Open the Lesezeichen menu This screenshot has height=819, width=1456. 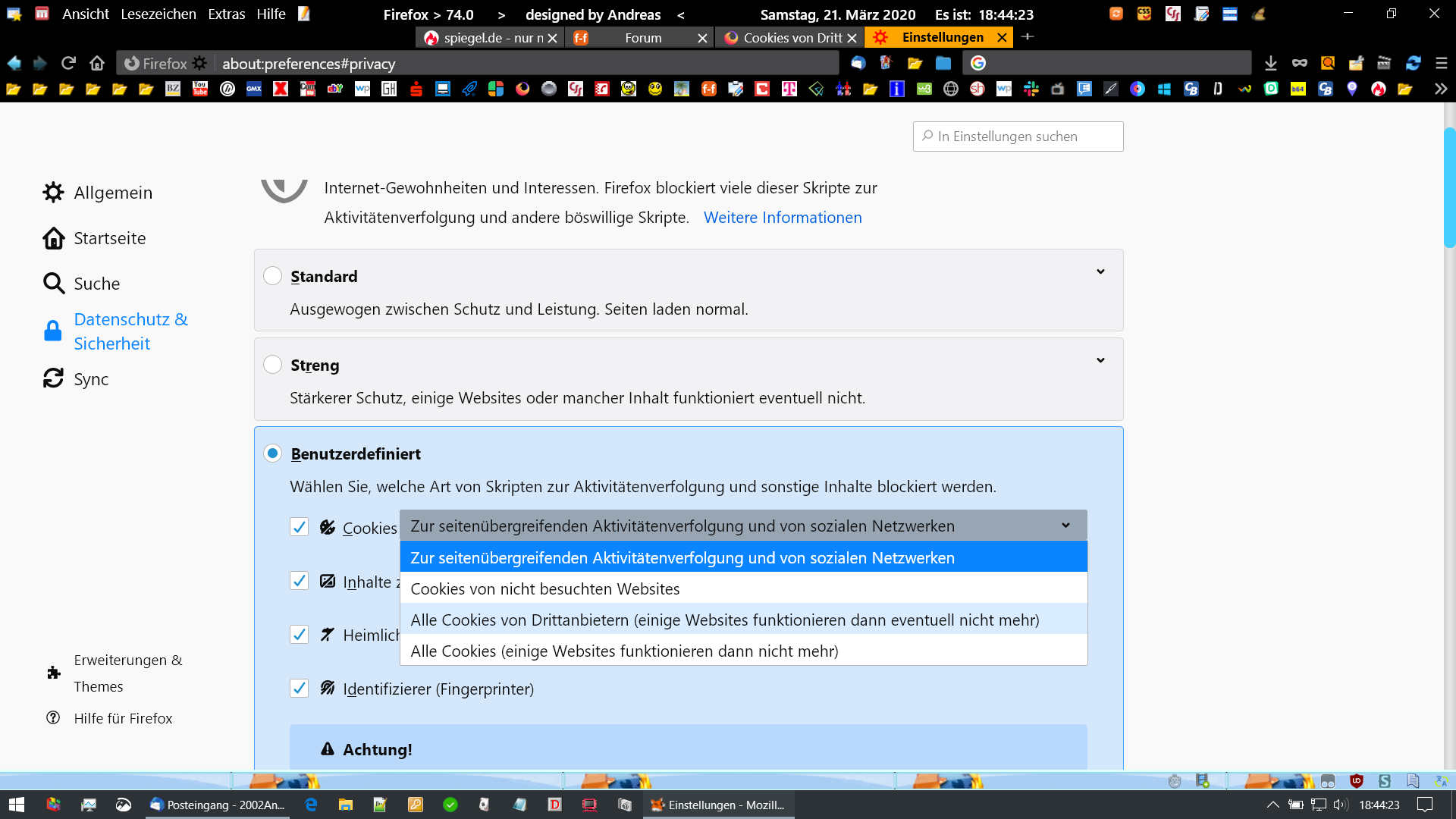(158, 14)
